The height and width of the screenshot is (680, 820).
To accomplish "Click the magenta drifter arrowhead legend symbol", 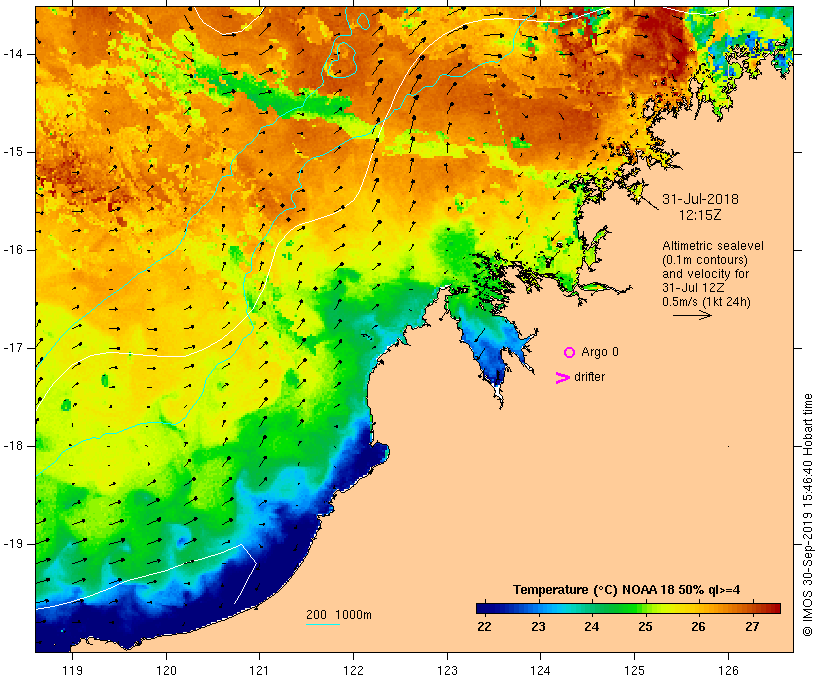I will pos(562,378).
